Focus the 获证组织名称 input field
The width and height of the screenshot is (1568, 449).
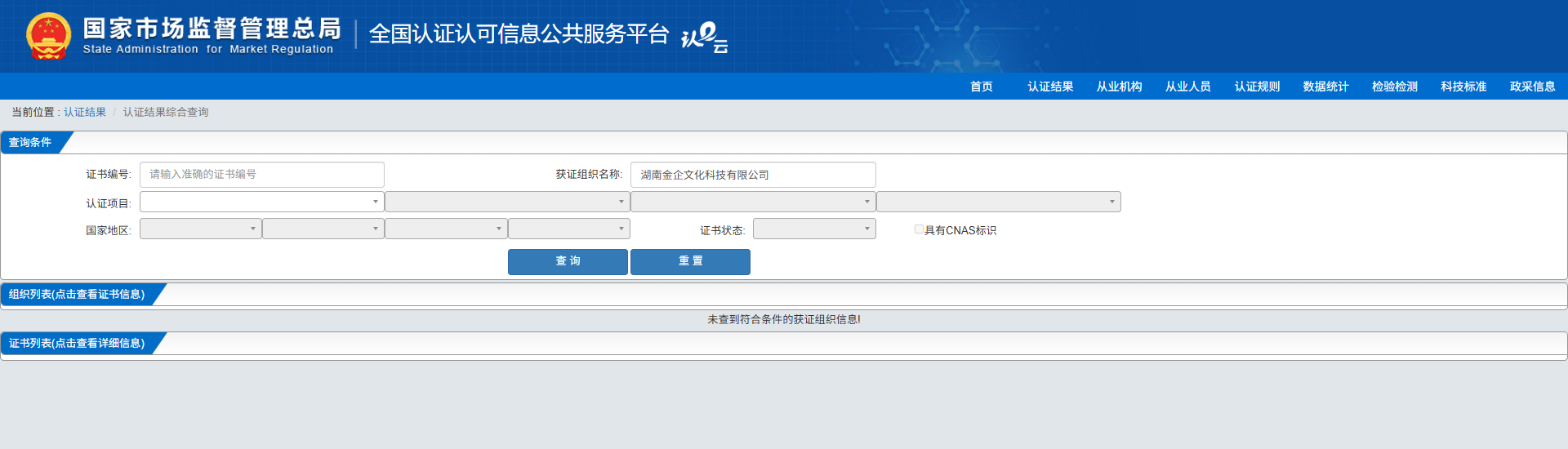[x=753, y=175]
